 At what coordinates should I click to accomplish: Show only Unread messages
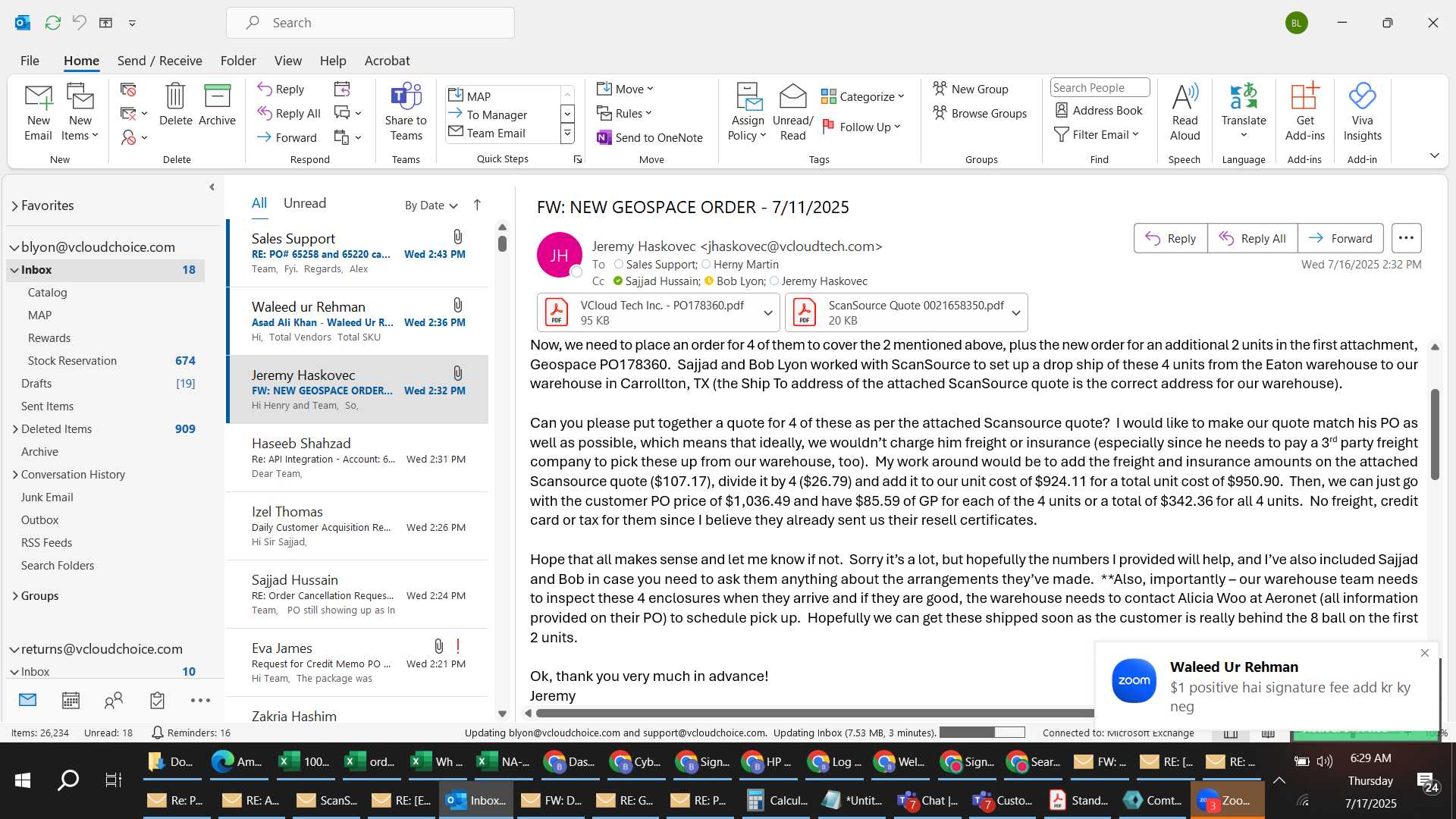(x=305, y=203)
